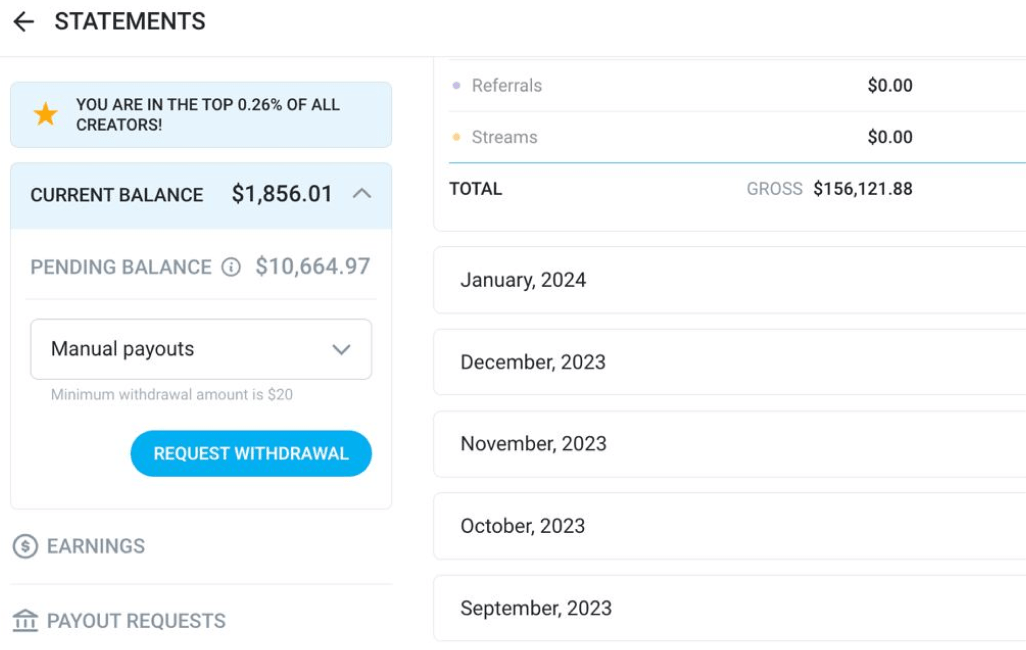Viewport: 1026px width, 650px height.
Task: Click the bank Payout Requests icon
Action: pyautogui.click(x=26, y=621)
